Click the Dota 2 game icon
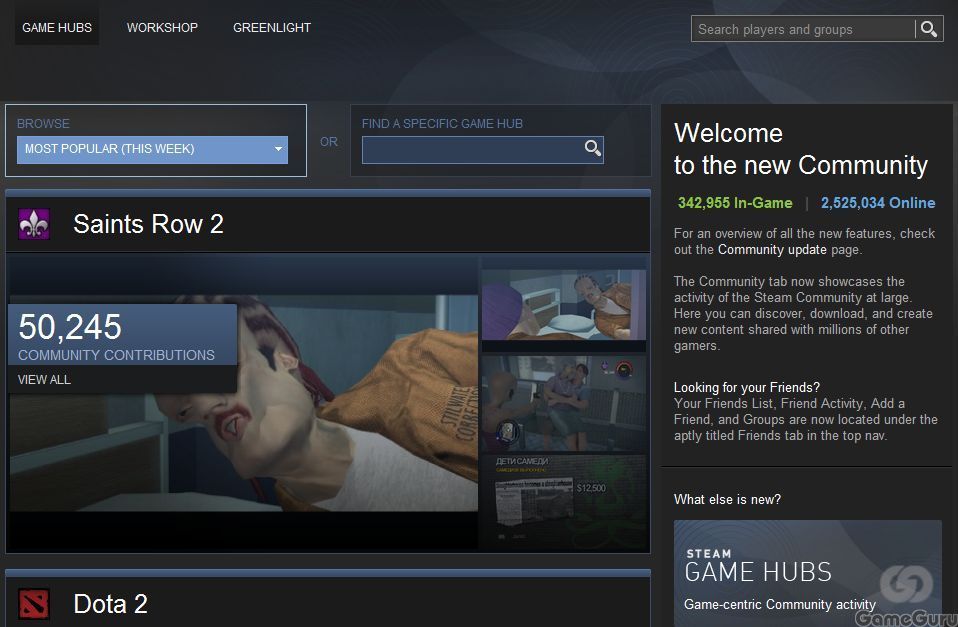Viewport: 958px width, 627px height. [34, 604]
